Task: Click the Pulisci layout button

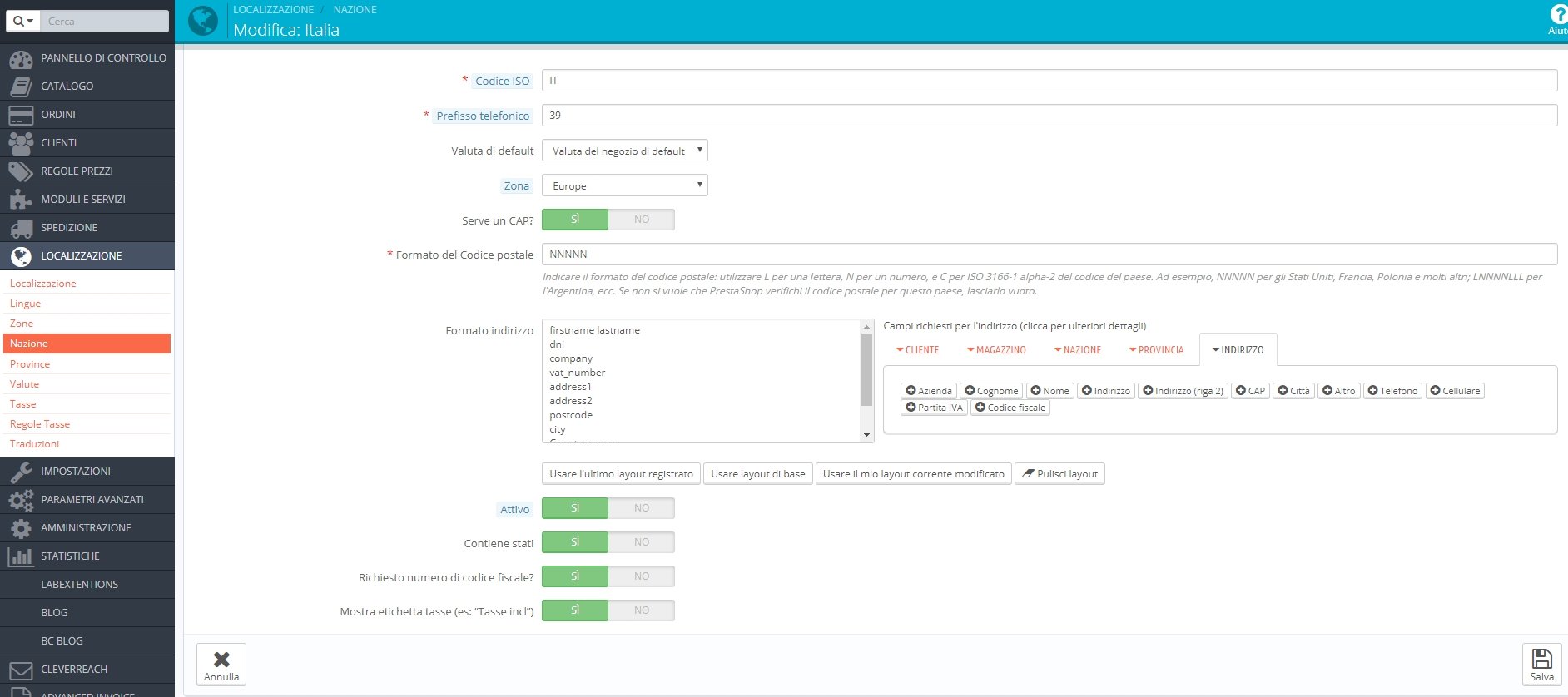Action: pos(1059,474)
